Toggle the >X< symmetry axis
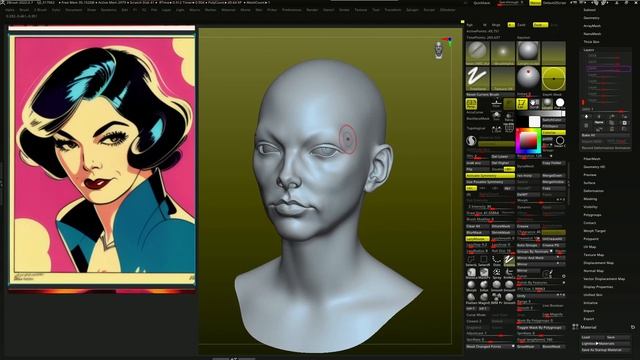640x360 pixels. [x=471, y=189]
